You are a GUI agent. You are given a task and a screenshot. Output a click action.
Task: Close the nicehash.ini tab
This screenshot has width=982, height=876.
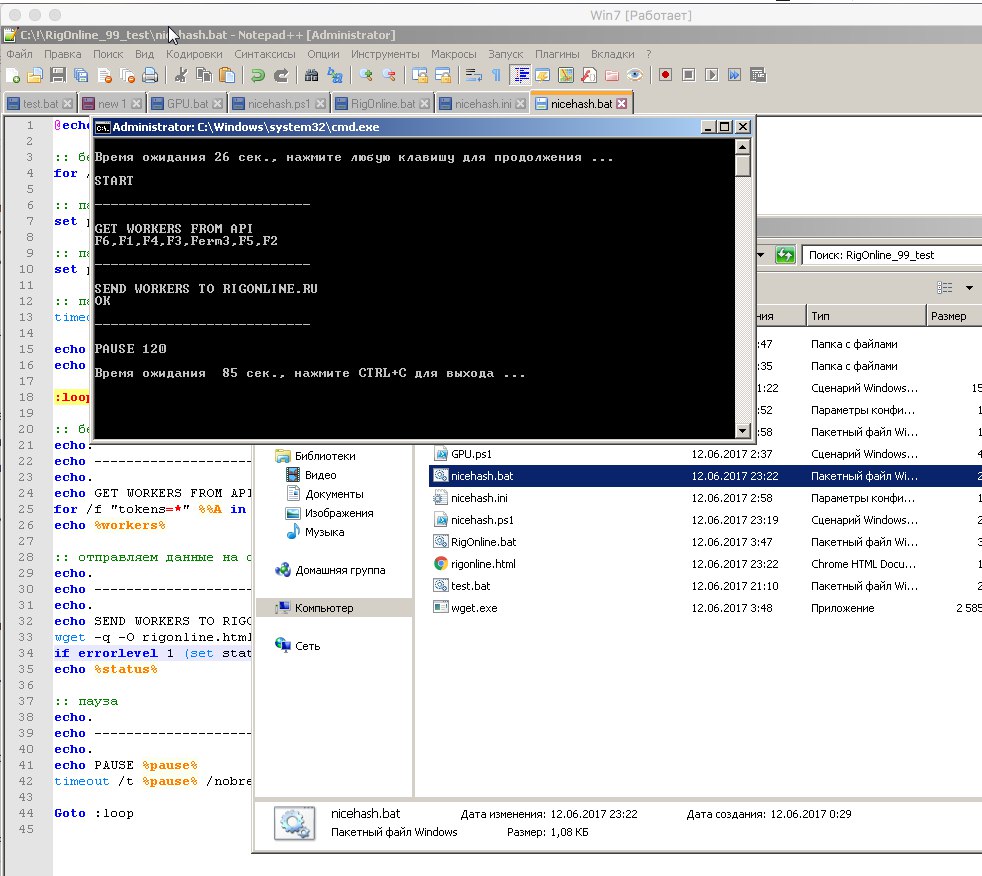point(520,104)
